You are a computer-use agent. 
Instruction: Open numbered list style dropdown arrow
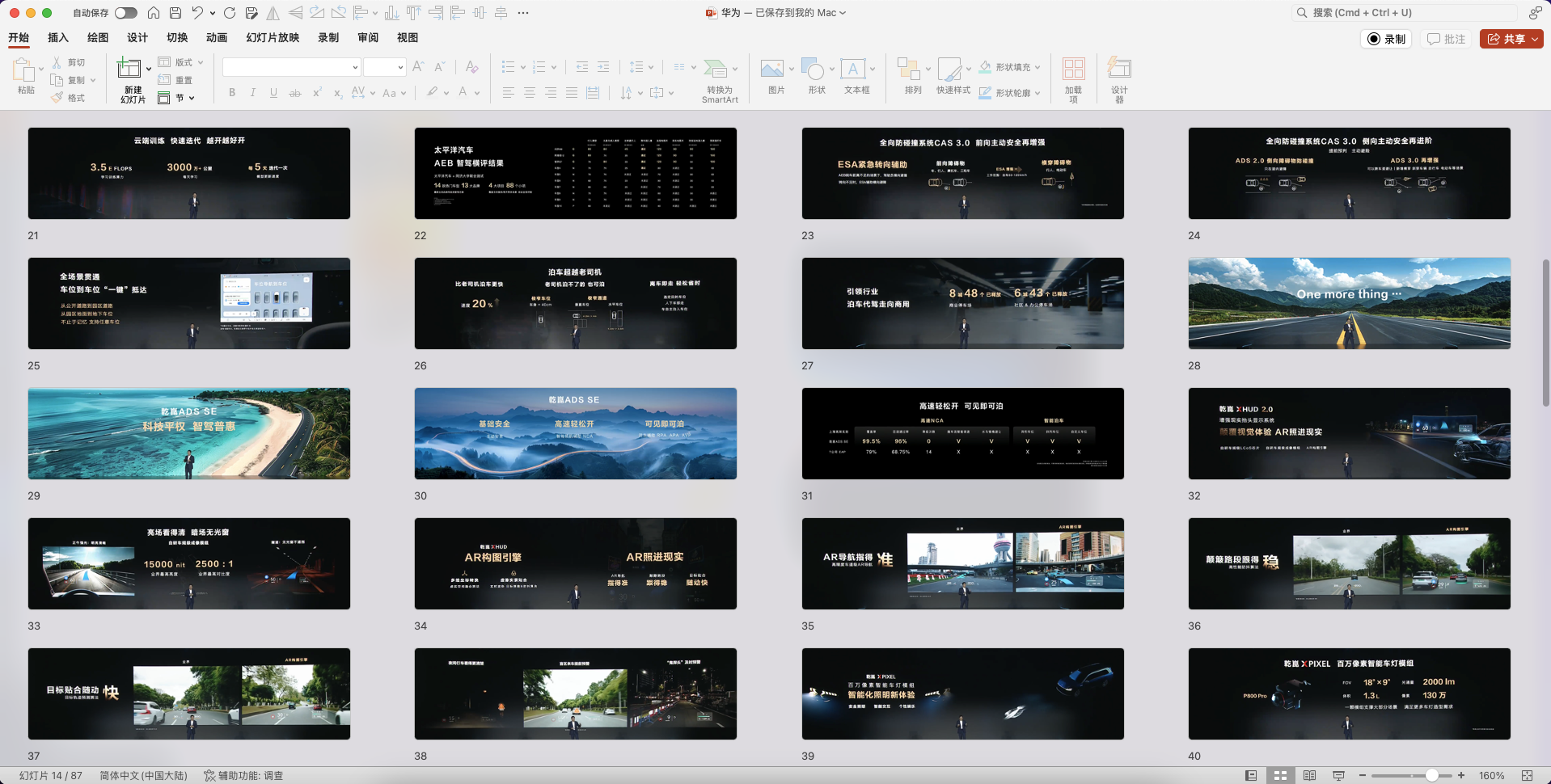coord(555,67)
